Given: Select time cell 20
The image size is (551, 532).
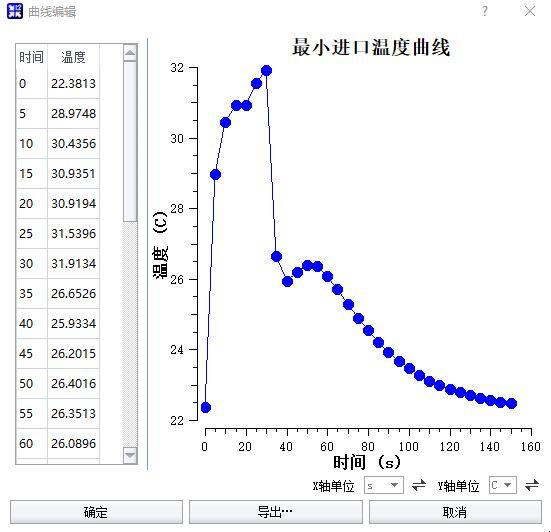Looking at the screenshot, I should [x=31, y=203].
